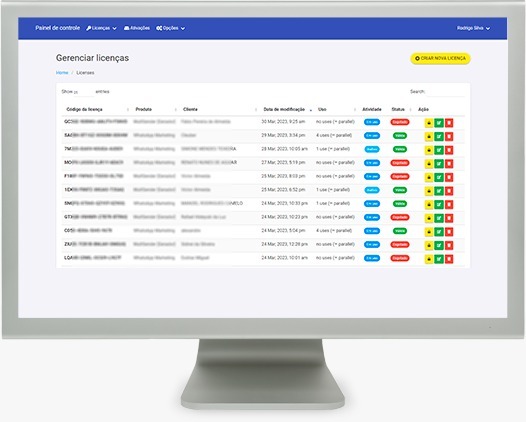Expand the Opções menu in navbar
Screen dimensions: 526x422
(170, 28)
